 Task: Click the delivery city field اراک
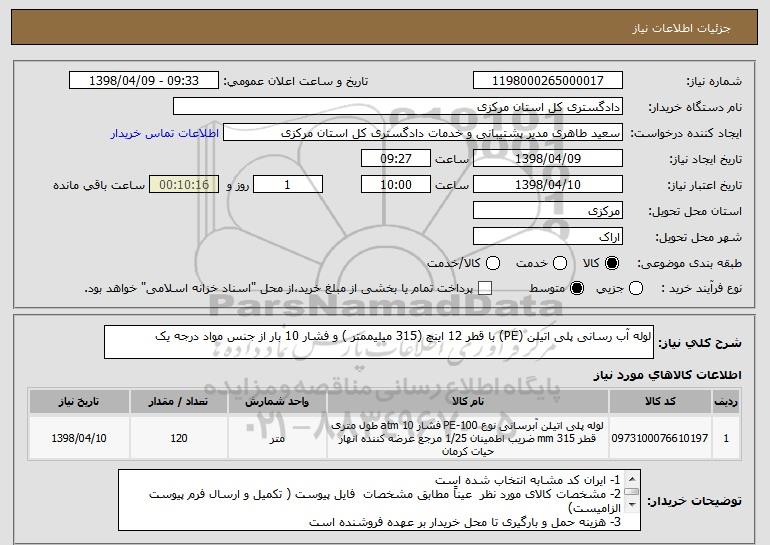pos(548,237)
